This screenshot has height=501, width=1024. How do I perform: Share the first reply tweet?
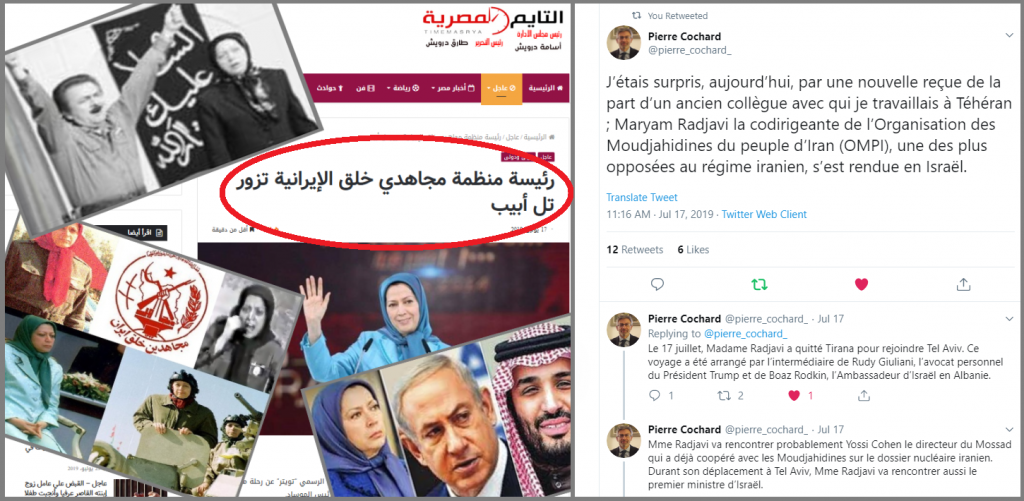[864, 395]
